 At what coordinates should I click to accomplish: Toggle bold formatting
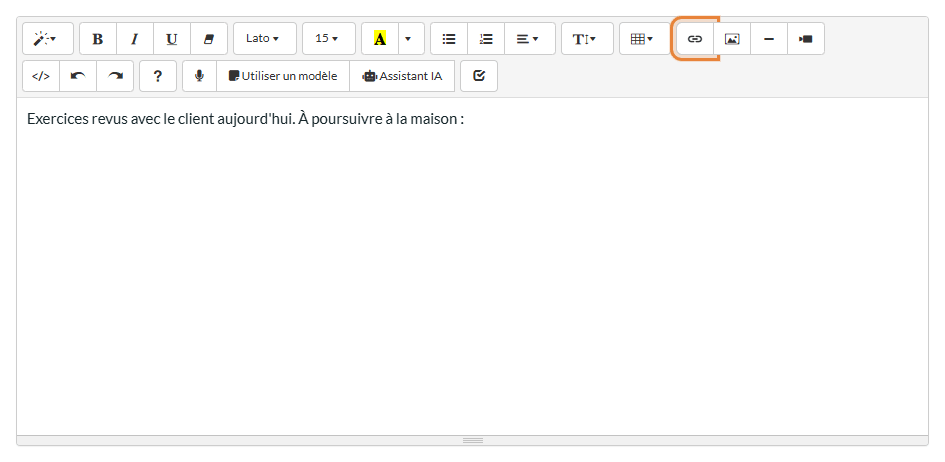(x=98, y=39)
